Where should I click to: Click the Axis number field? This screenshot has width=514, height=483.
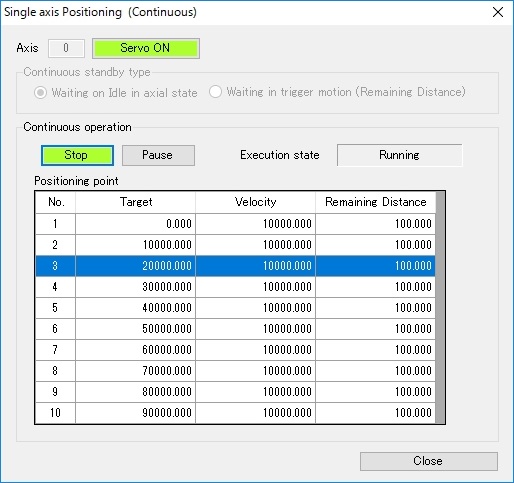(x=66, y=48)
